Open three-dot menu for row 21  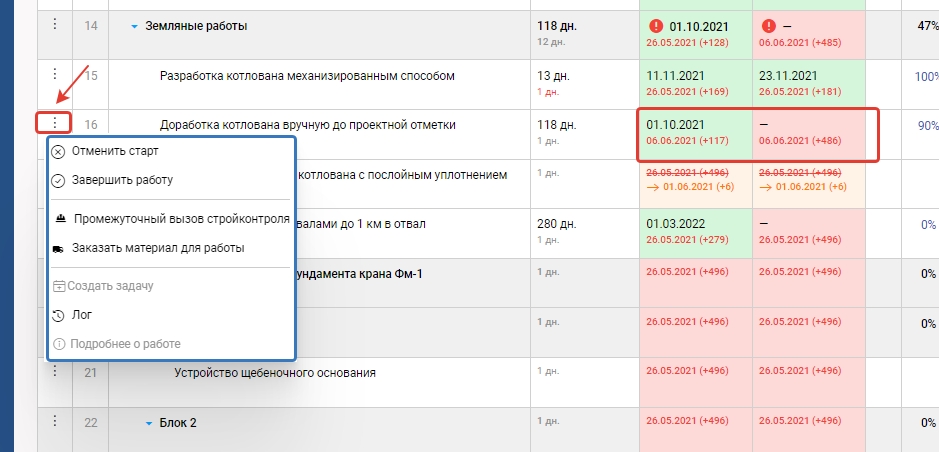[57, 373]
